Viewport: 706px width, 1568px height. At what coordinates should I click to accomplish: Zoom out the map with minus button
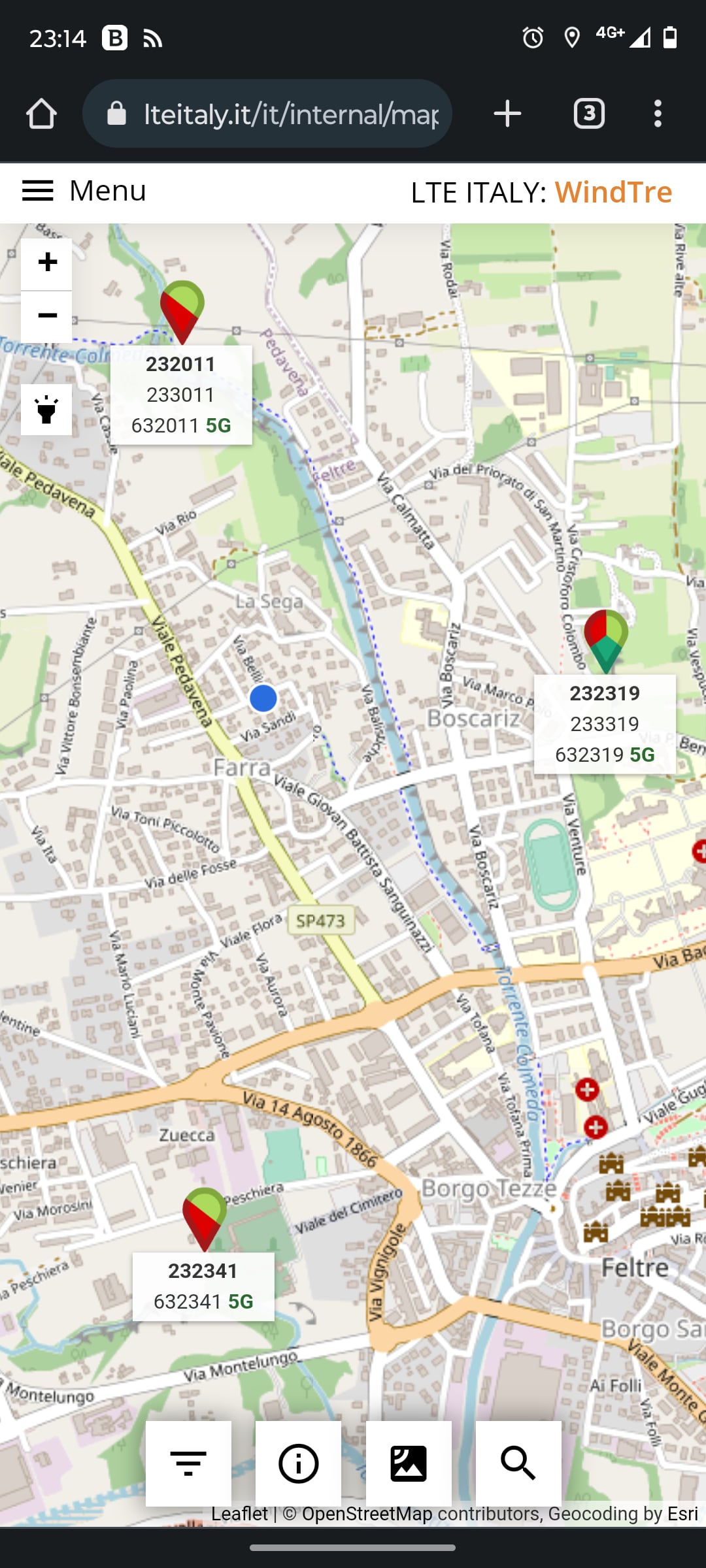point(46,317)
